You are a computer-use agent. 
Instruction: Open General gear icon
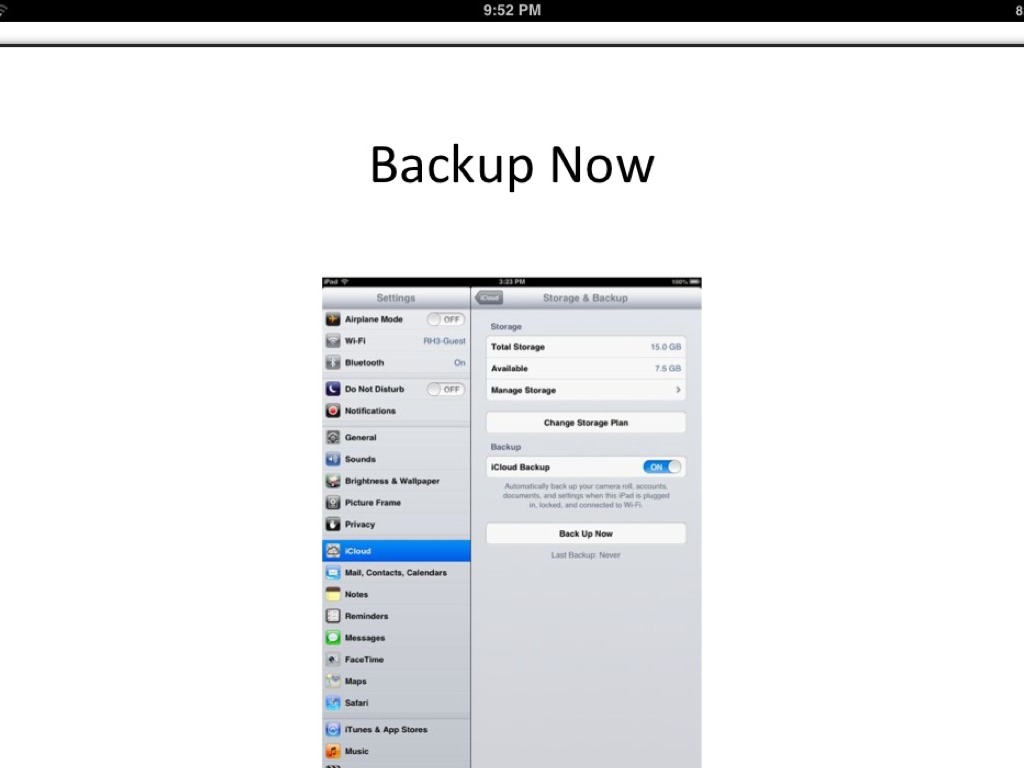[333, 438]
